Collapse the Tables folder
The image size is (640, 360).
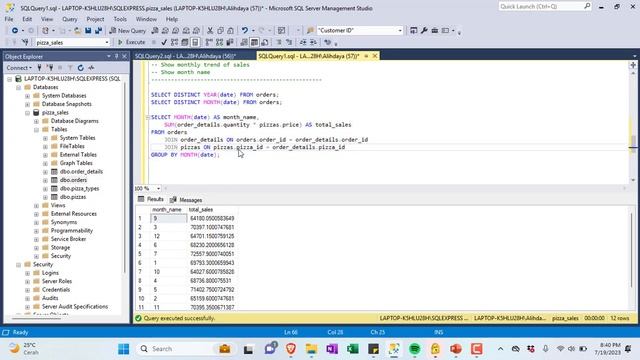[36, 130]
